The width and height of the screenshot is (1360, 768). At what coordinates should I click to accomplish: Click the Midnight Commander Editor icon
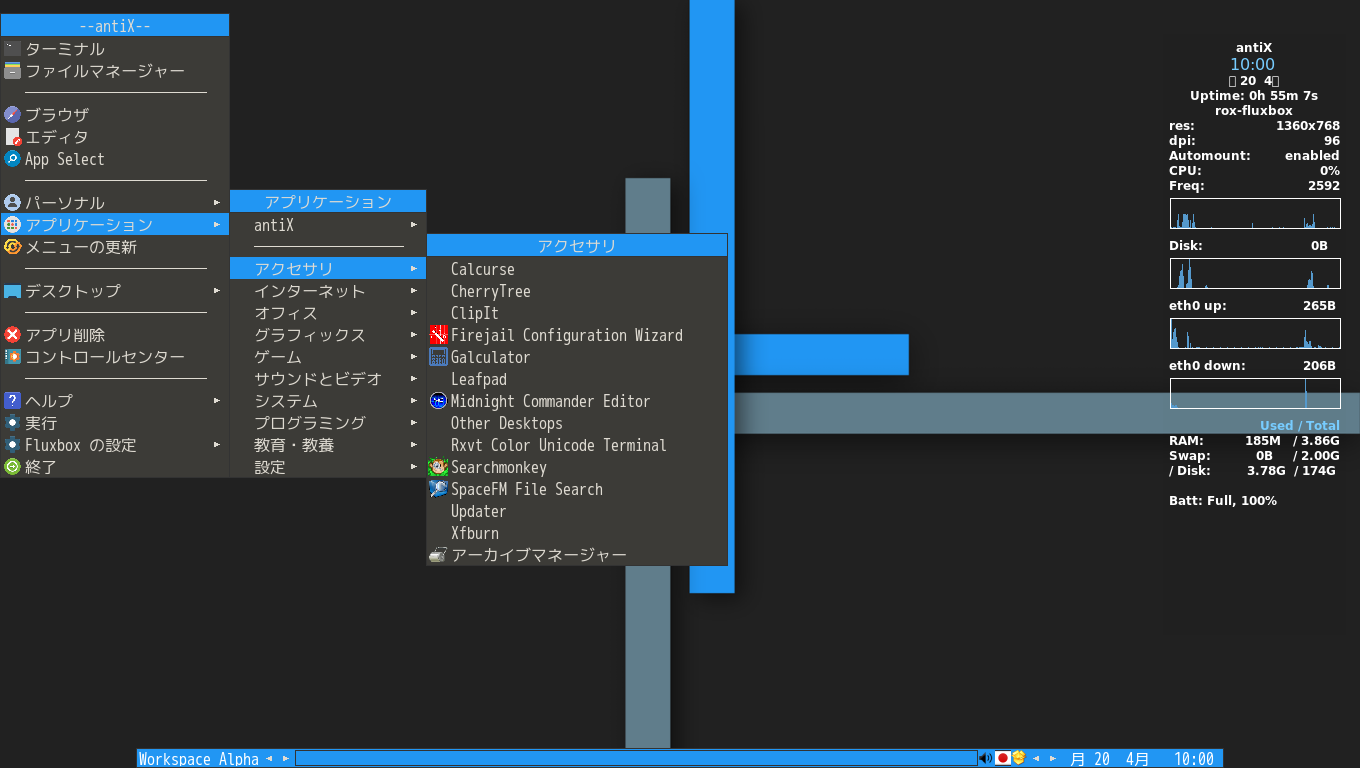click(x=438, y=401)
